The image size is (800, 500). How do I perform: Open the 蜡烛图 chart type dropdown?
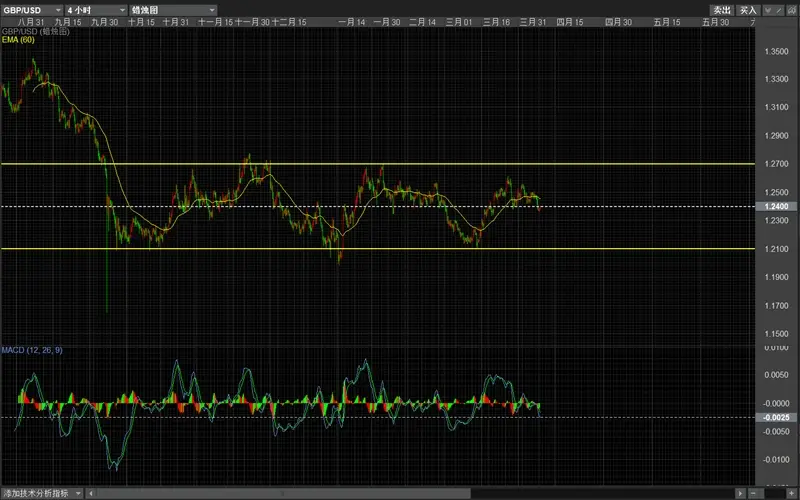click(x=173, y=10)
